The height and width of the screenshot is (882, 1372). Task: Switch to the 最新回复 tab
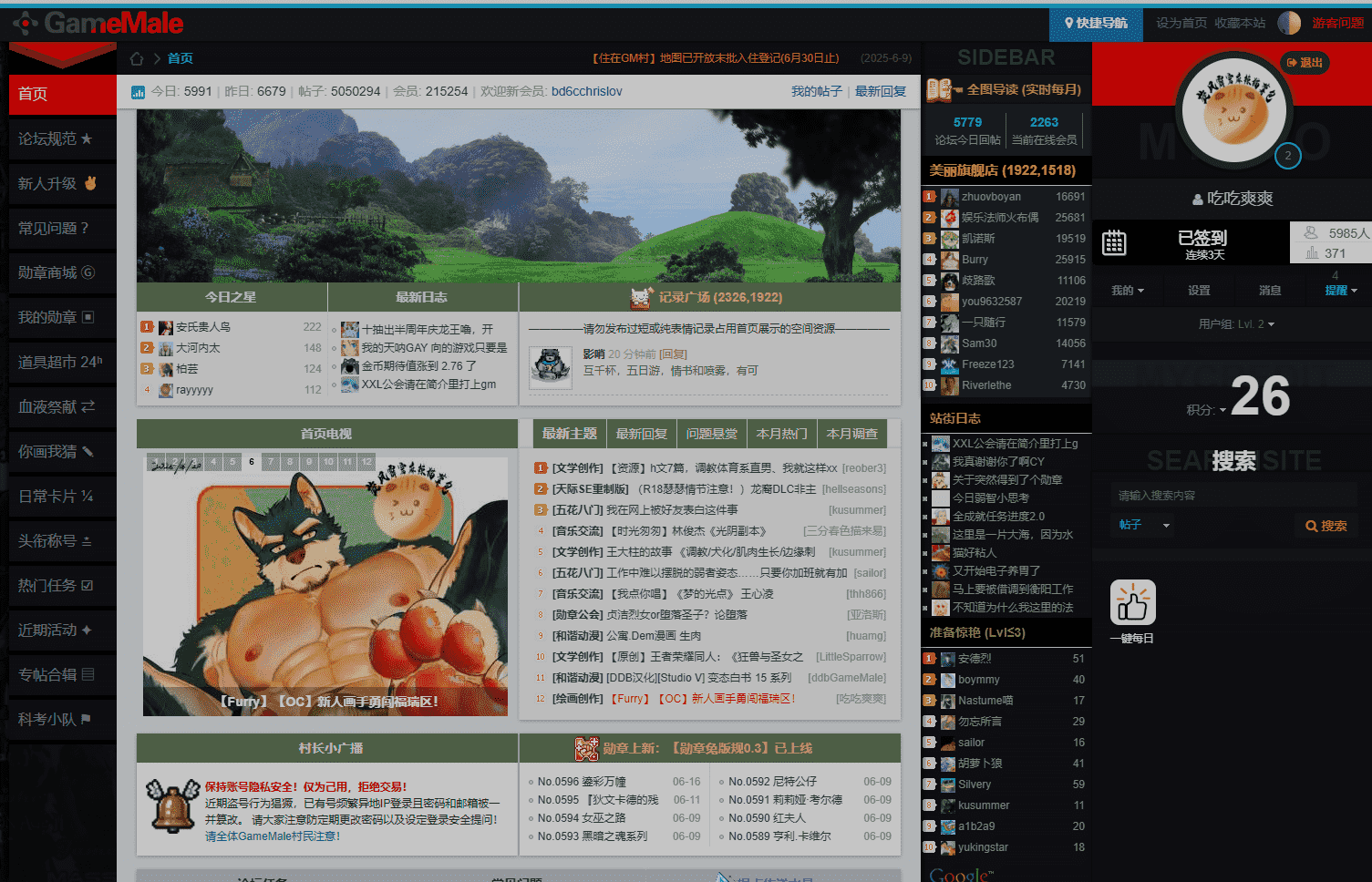(x=642, y=434)
